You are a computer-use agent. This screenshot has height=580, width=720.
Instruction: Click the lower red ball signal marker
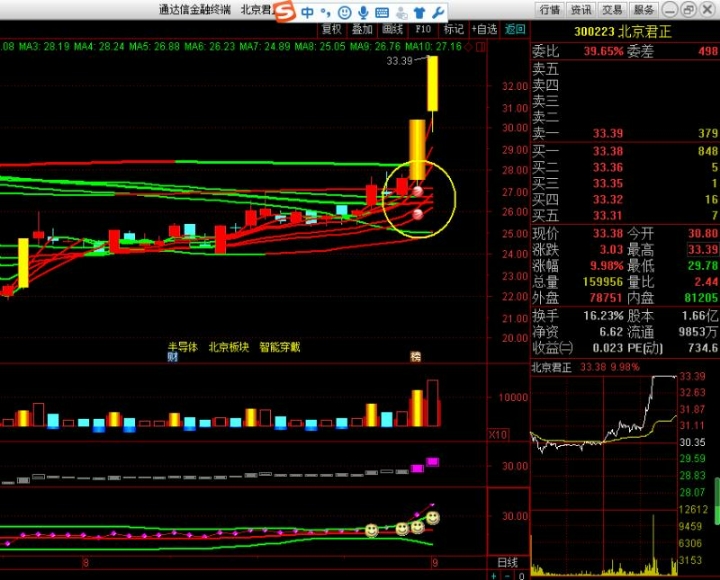point(417,214)
